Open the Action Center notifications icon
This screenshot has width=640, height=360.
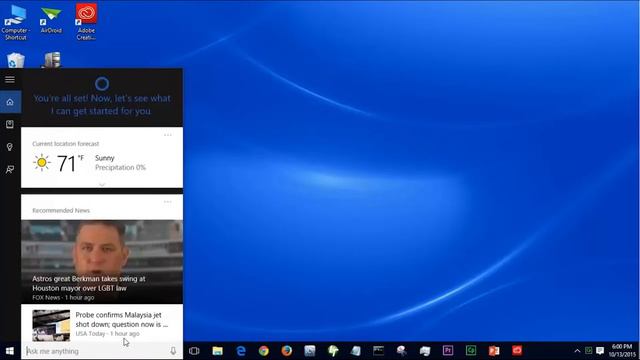click(600, 351)
